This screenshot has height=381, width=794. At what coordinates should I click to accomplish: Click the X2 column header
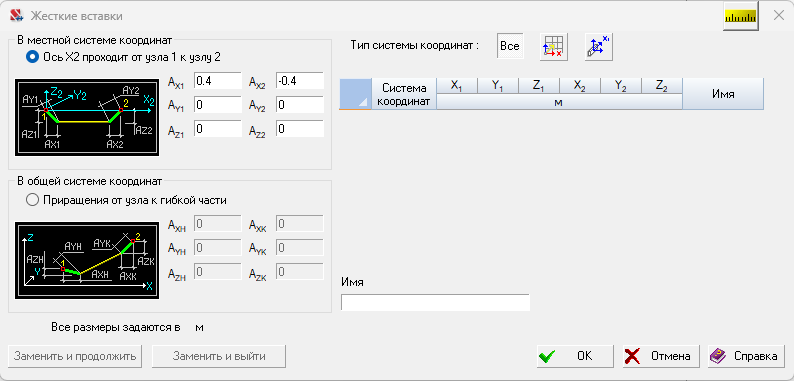coord(580,86)
